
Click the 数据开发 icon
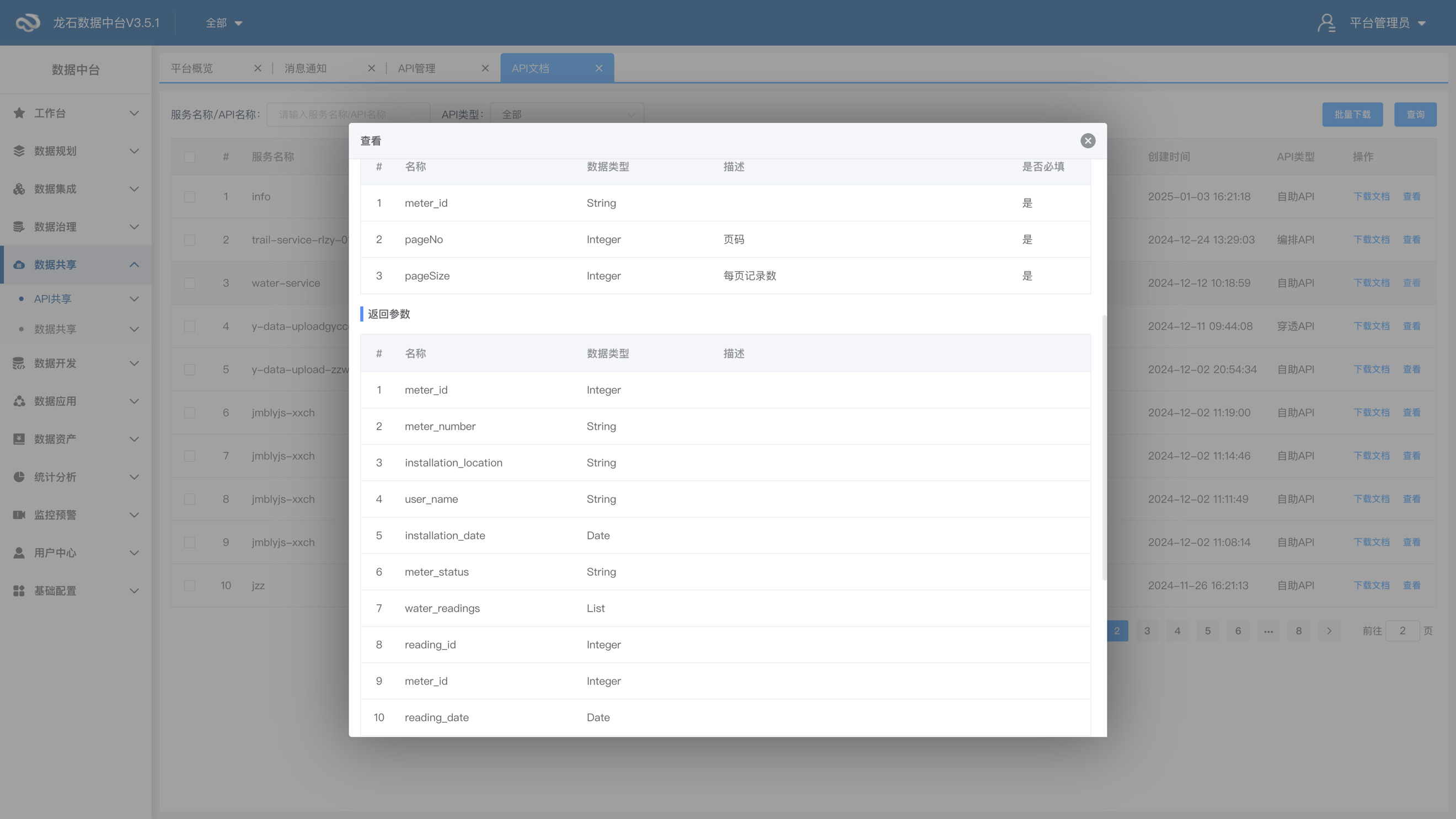19,363
